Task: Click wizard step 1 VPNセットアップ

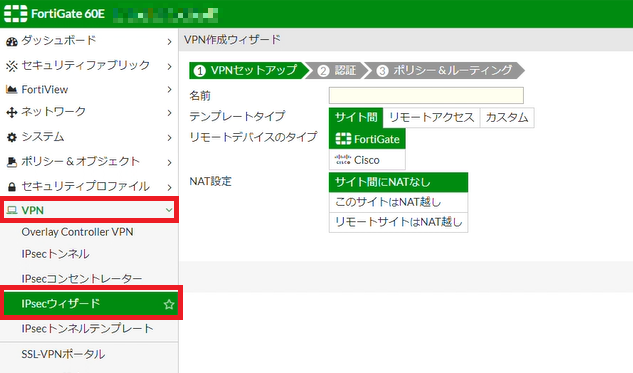Action: (x=248, y=70)
